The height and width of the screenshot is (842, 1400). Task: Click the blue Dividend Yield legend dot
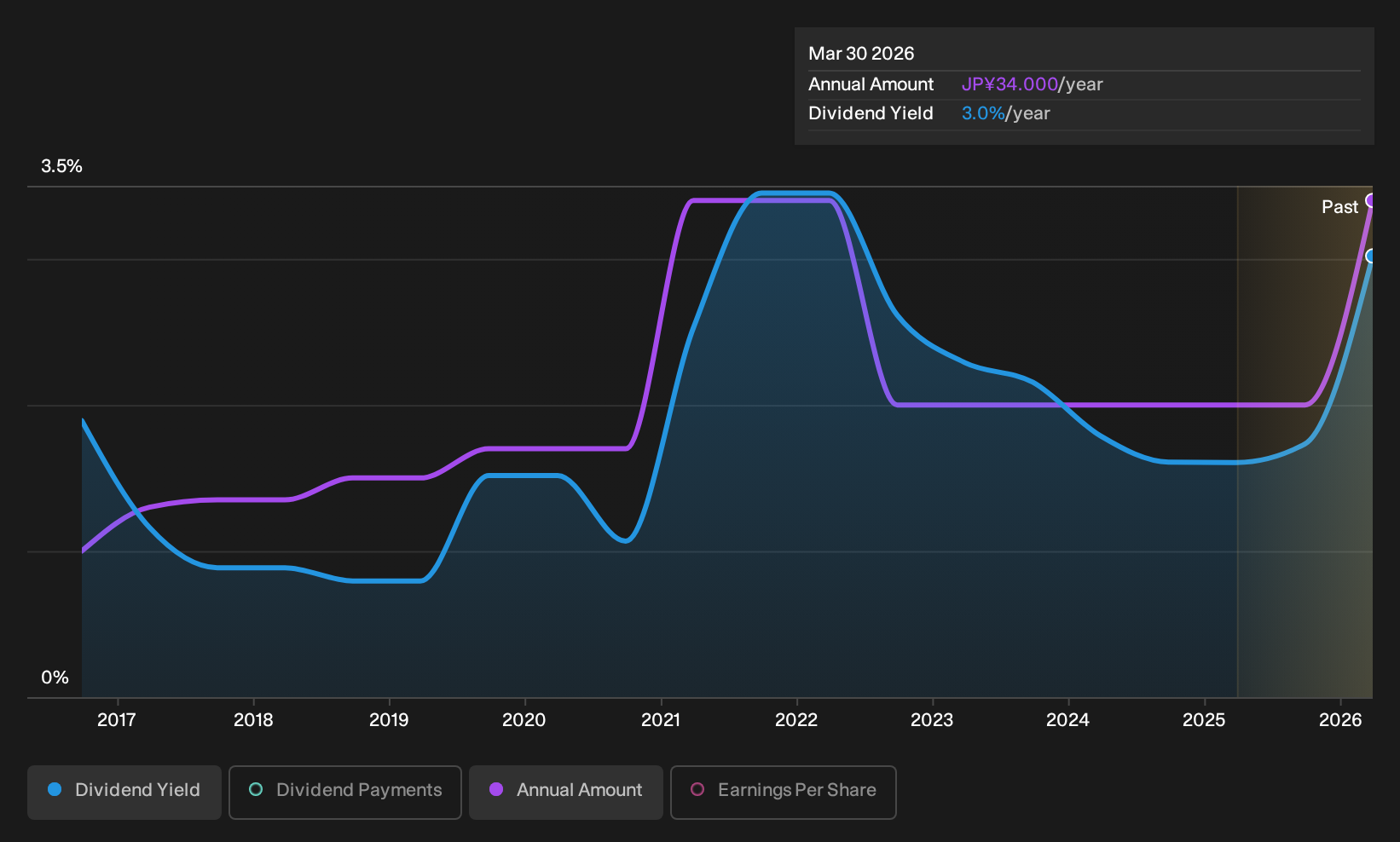pos(55,789)
